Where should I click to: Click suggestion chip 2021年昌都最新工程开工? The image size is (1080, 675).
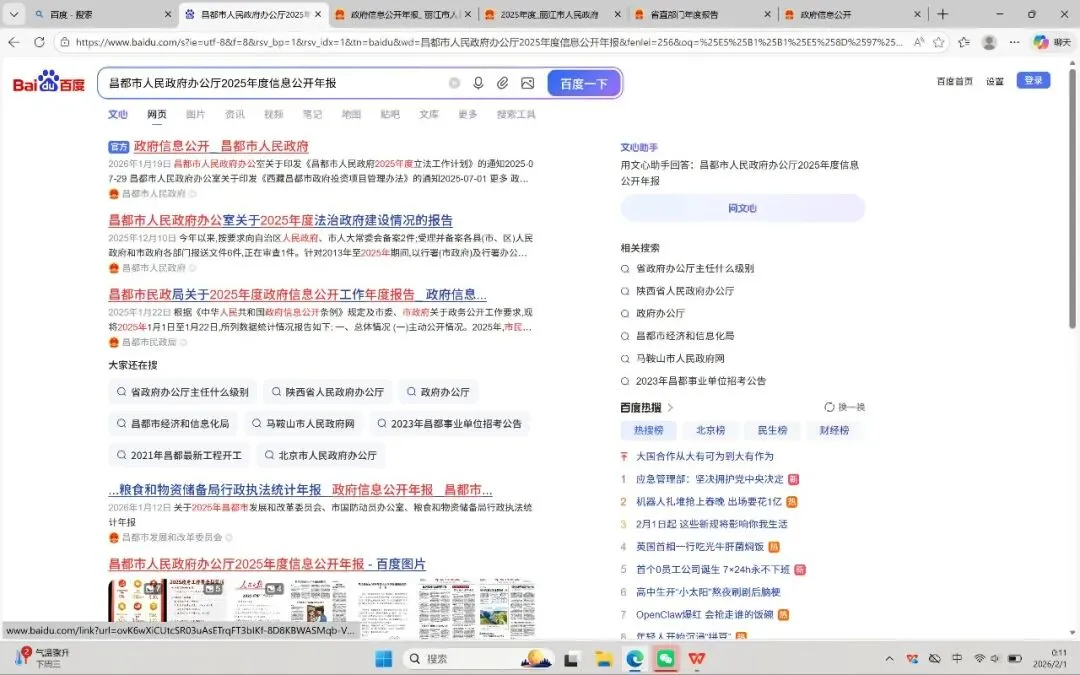coord(179,455)
